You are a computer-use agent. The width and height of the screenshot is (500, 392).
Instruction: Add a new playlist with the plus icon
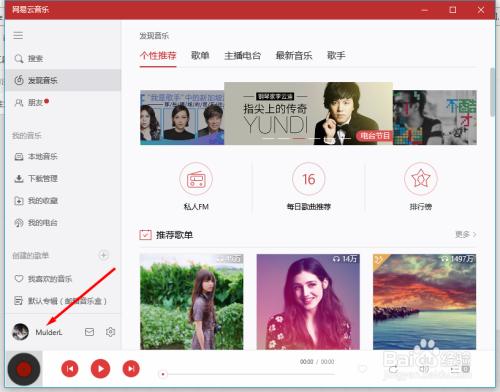click(104, 255)
